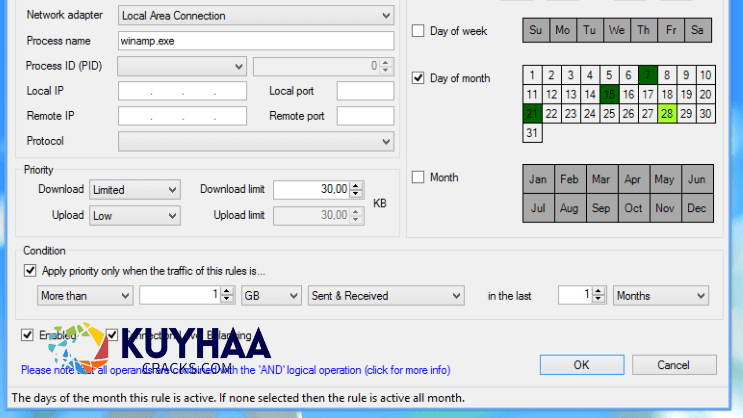This screenshot has height=418, width=743.
Task: Open the Upload priority dropdown set to Low
Action: pyautogui.click(x=134, y=215)
